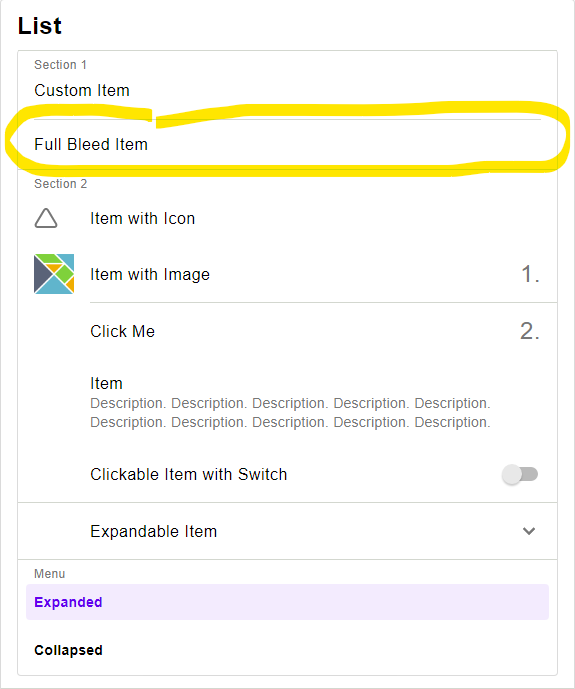This screenshot has width=575, height=689.
Task: Click the Item with Icon label
Action: pos(142,218)
